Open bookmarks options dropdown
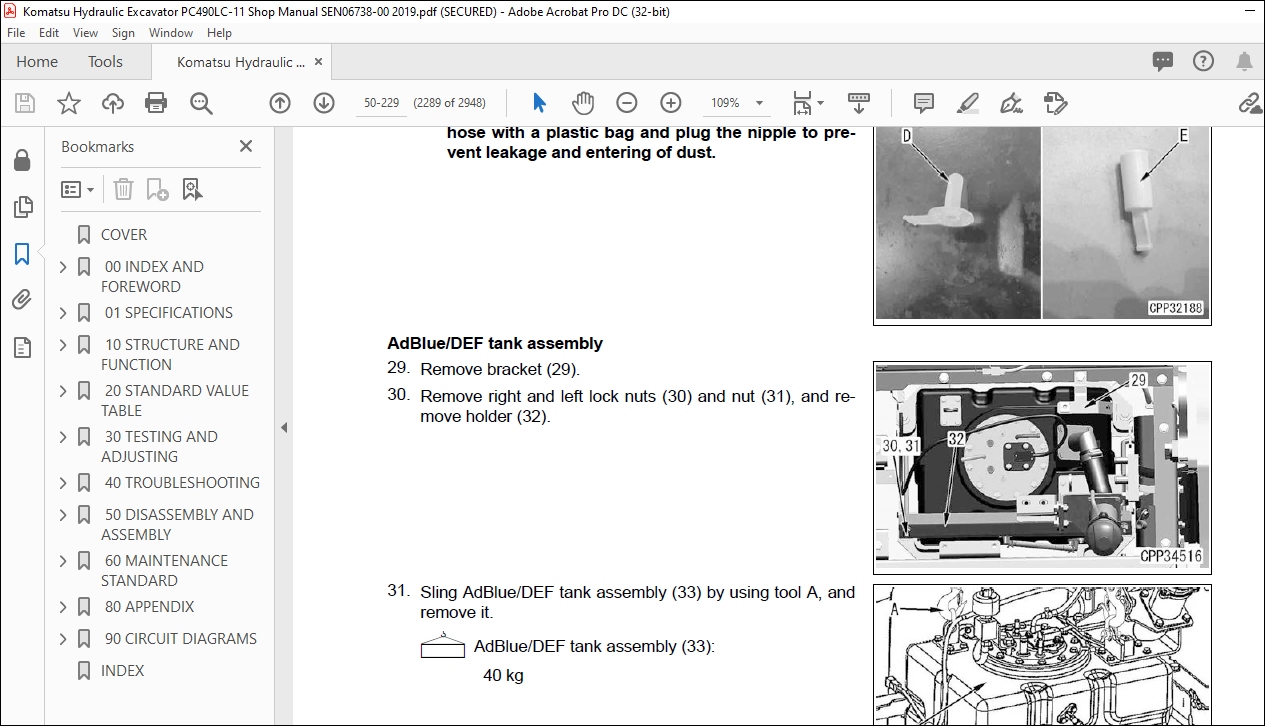Viewport: 1265px width, 726px height. 78,189
